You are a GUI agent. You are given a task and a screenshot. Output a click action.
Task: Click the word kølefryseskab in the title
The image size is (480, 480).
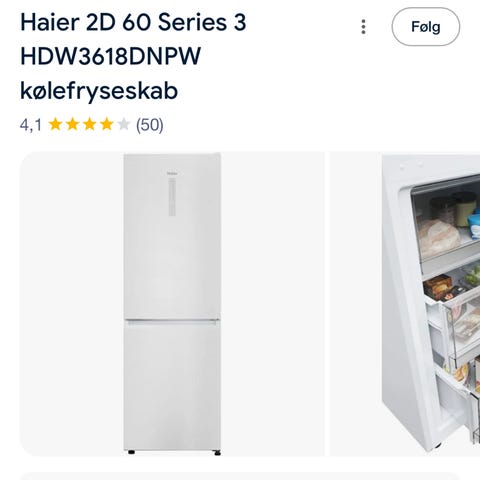click(99, 91)
